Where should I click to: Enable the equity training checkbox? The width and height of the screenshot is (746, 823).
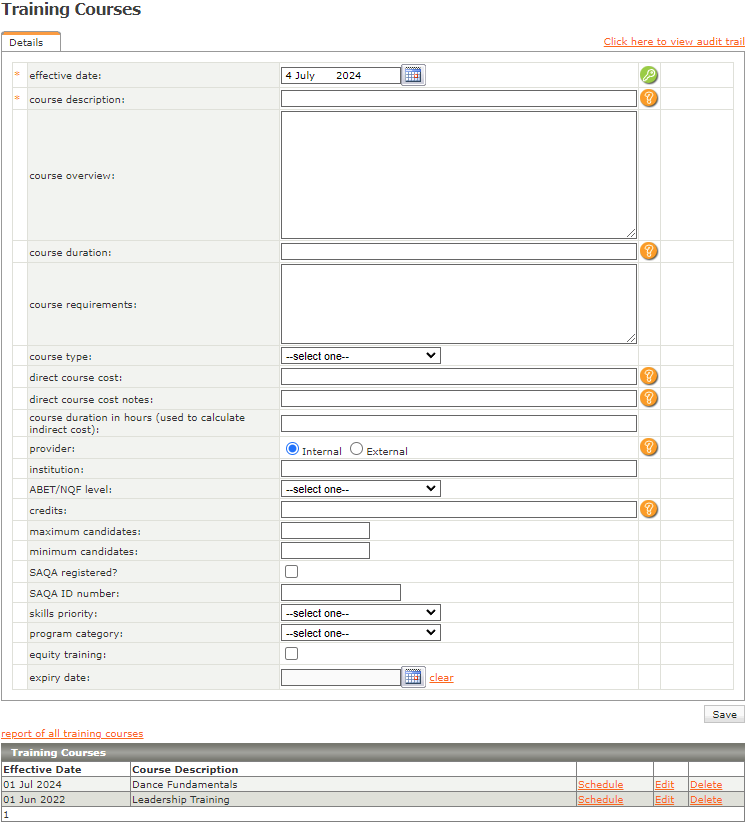point(292,654)
